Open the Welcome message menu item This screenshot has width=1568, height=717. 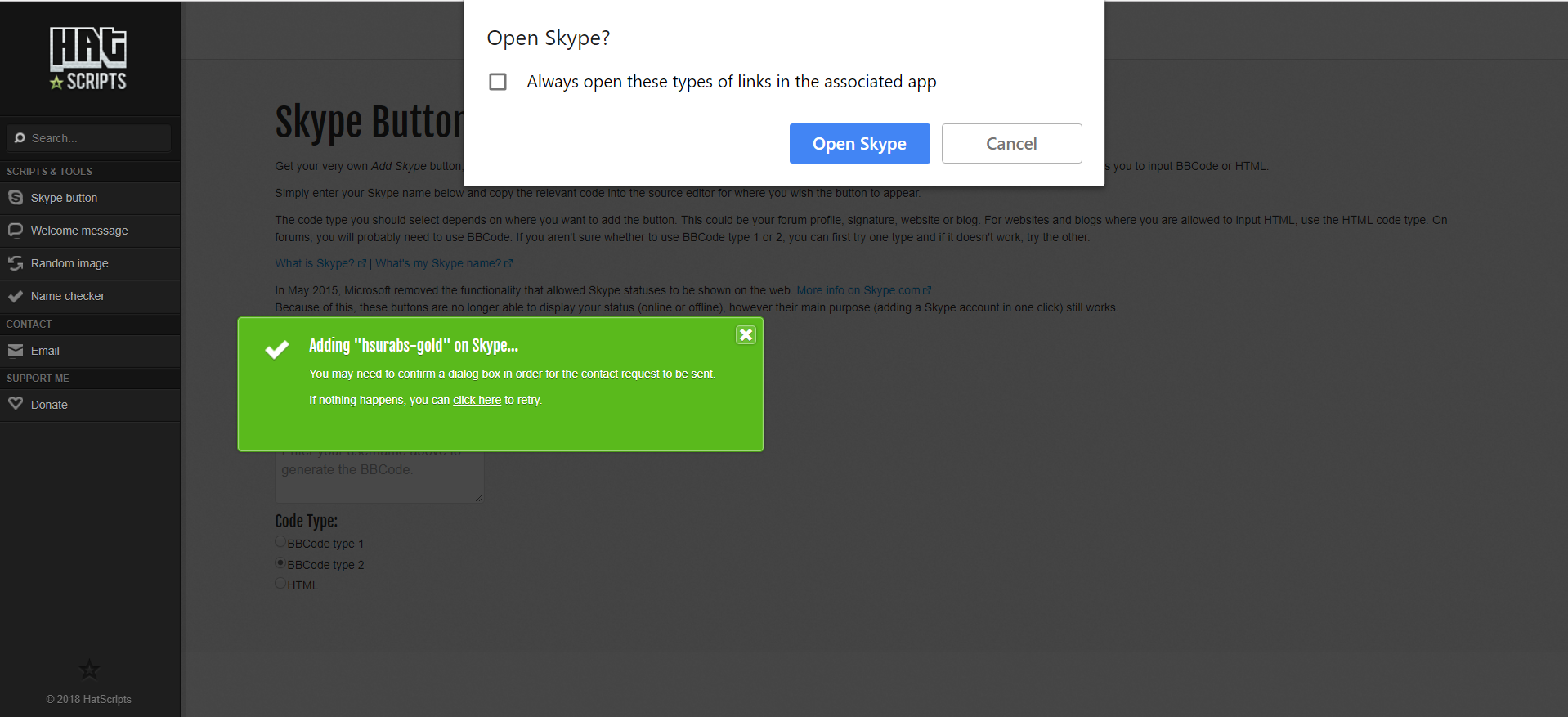tap(90, 231)
